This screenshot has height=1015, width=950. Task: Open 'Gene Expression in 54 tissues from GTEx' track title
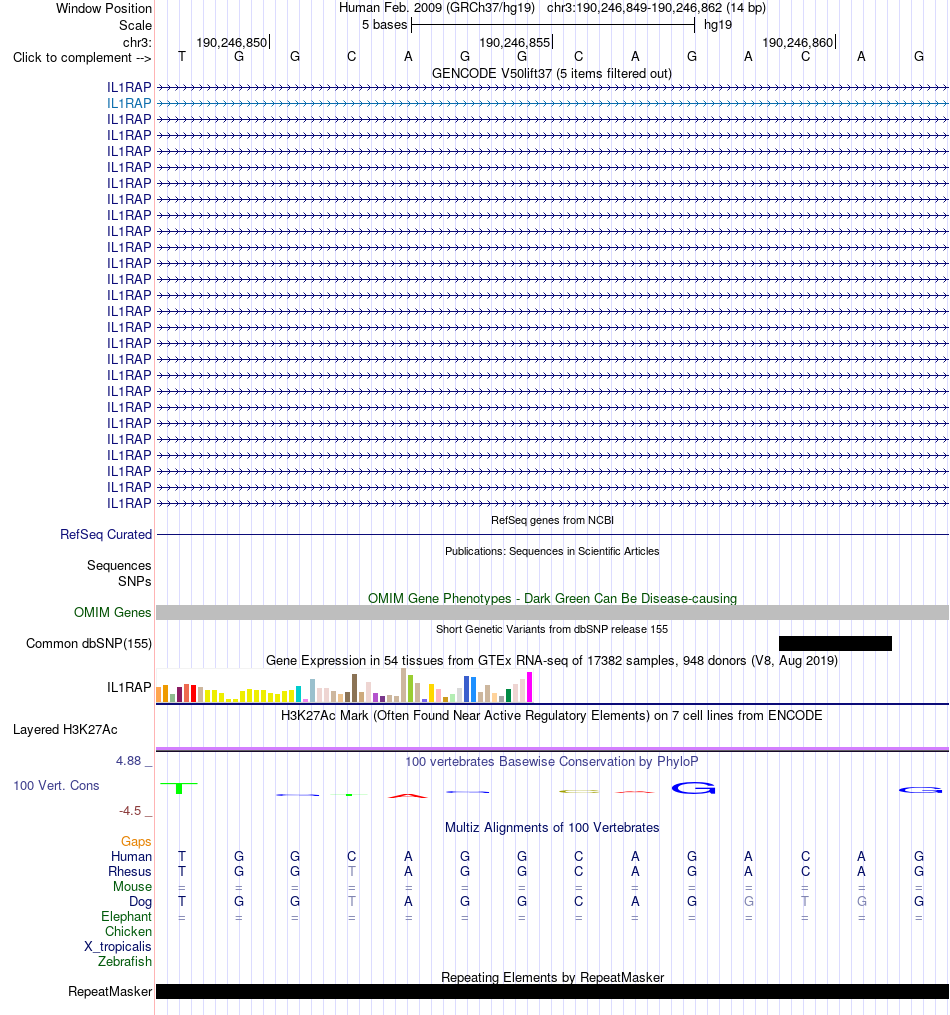[552, 660]
